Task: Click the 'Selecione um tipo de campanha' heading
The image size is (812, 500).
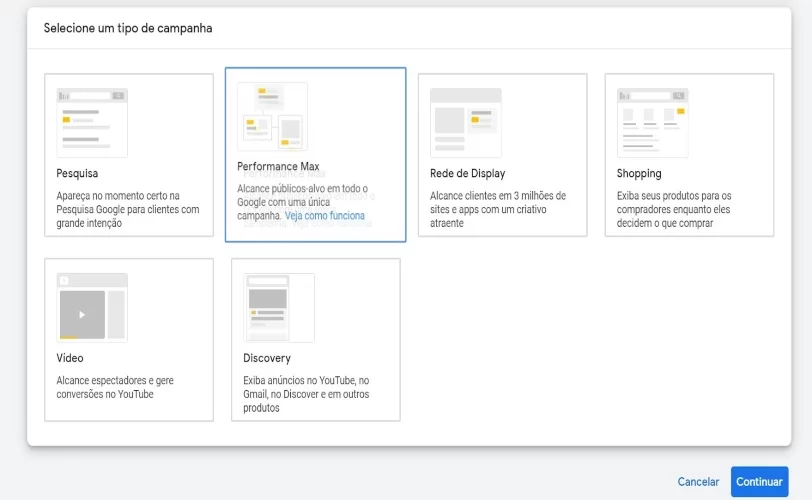Action: 128,28
